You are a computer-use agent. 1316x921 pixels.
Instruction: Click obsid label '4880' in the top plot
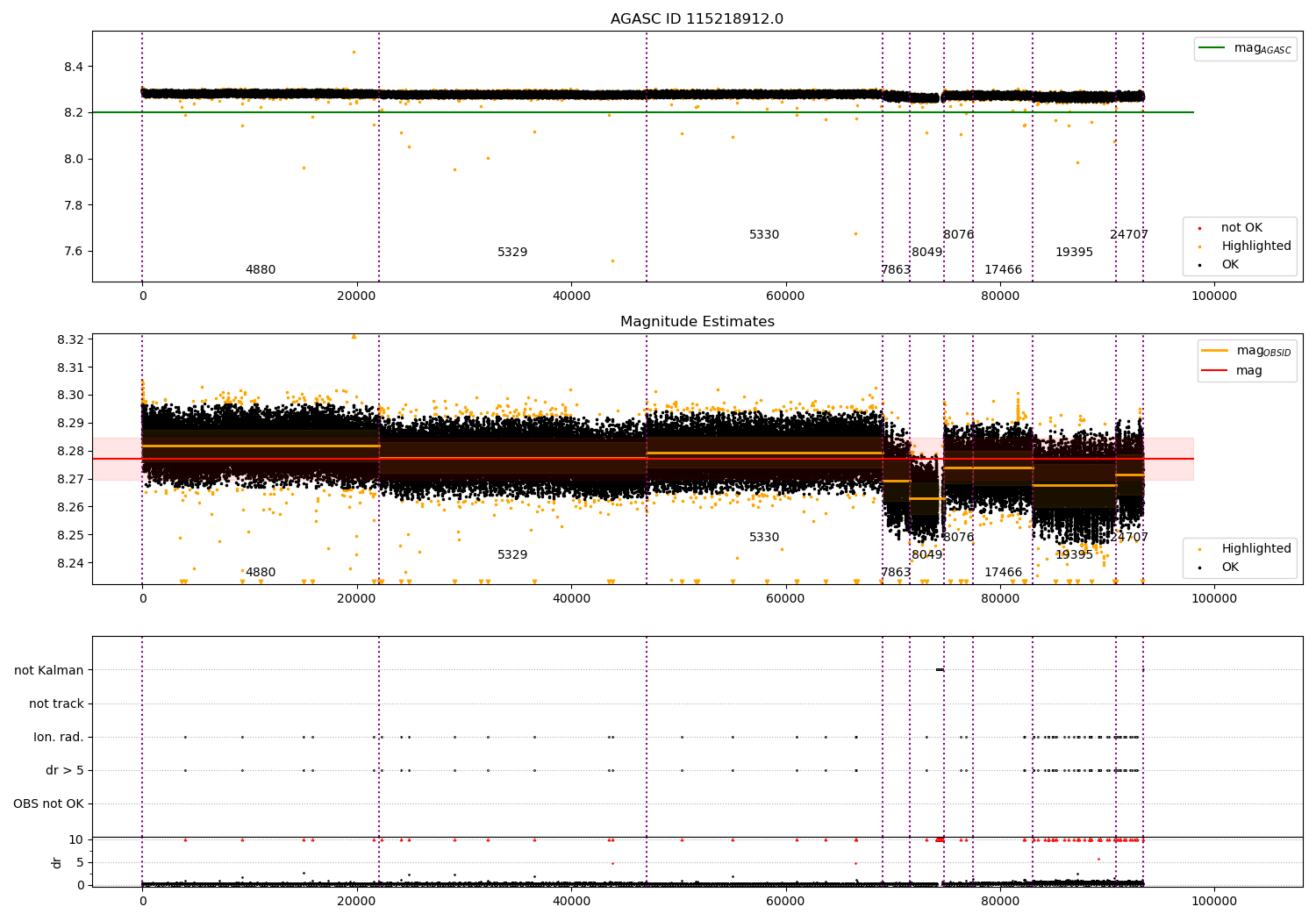[x=261, y=270]
